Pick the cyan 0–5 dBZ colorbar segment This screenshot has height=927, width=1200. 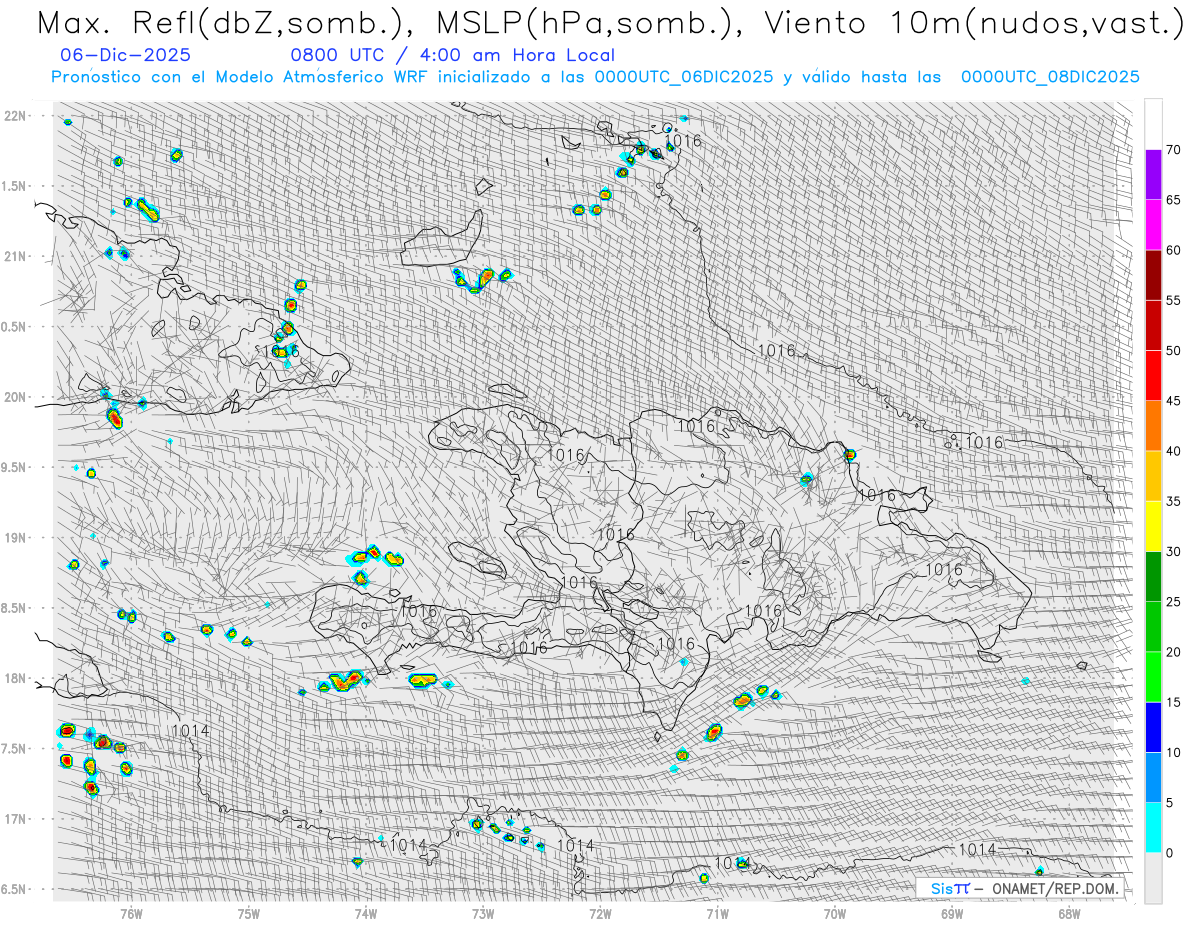(x=1153, y=827)
